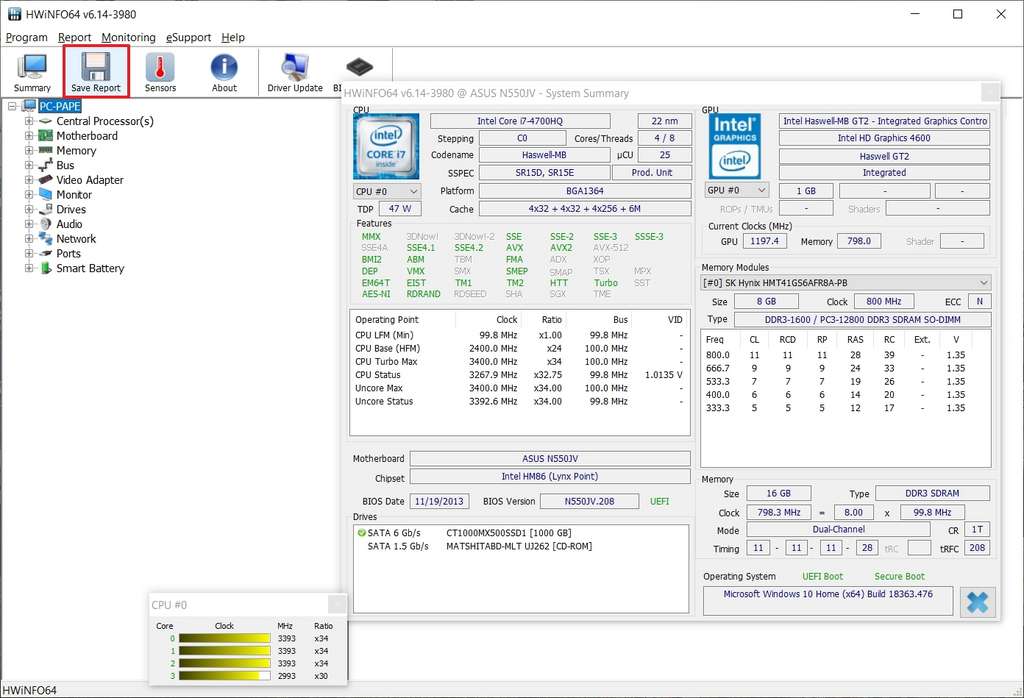Open the CPU #0 selector dropdown
The height and width of the screenshot is (698, 1024).
tap(387, 191)
